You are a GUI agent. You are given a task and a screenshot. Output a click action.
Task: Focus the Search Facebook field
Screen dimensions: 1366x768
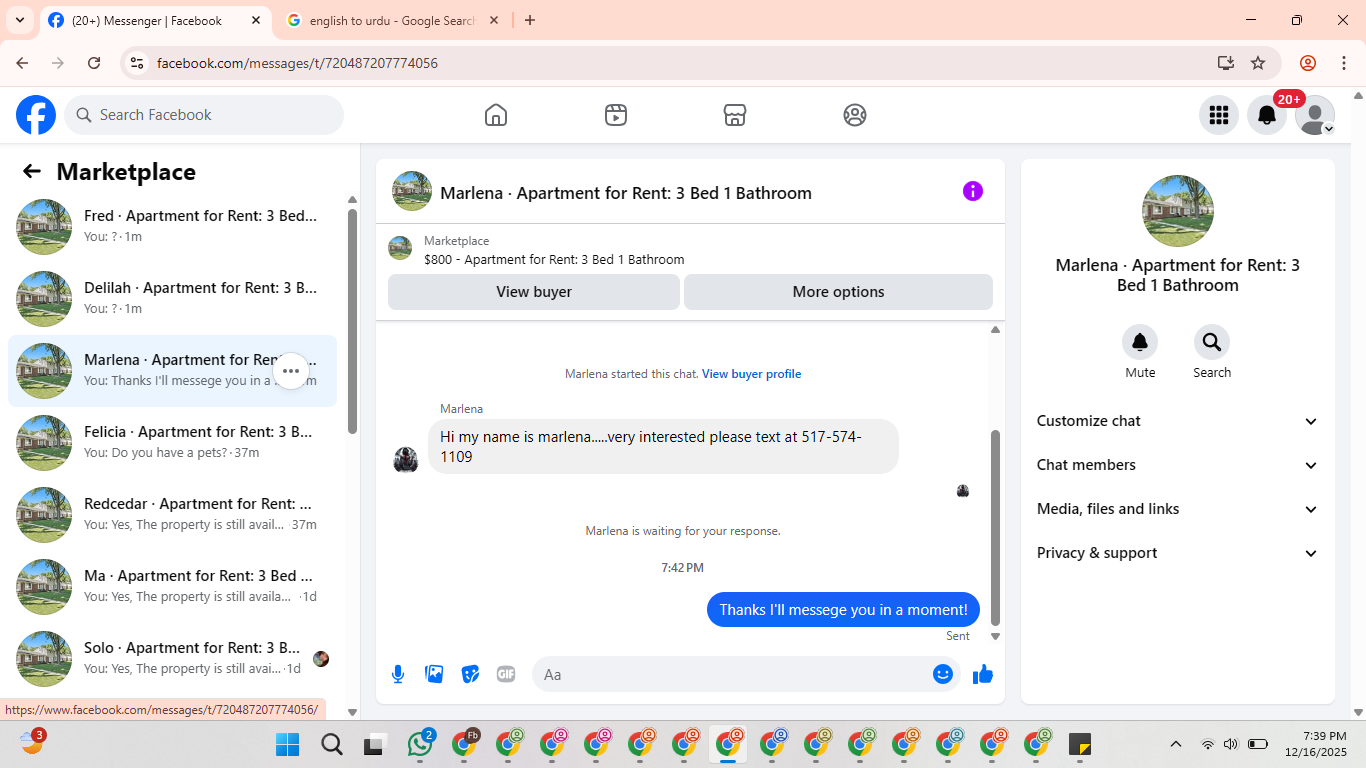[x=204, y=115]
